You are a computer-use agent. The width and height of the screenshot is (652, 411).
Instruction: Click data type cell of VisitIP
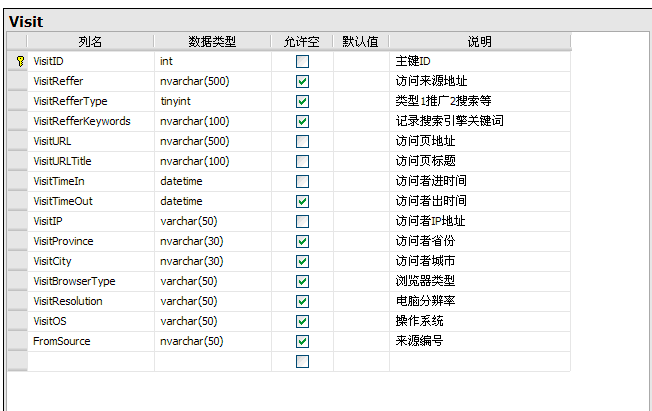tap(213, 221)
